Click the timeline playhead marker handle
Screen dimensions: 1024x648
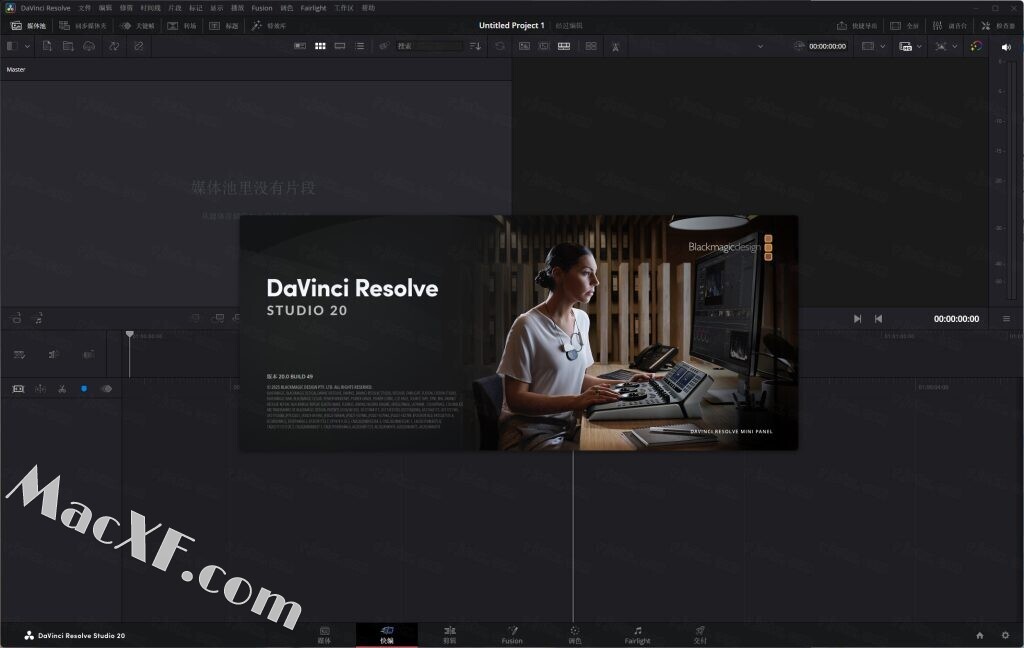coord(129,334)
